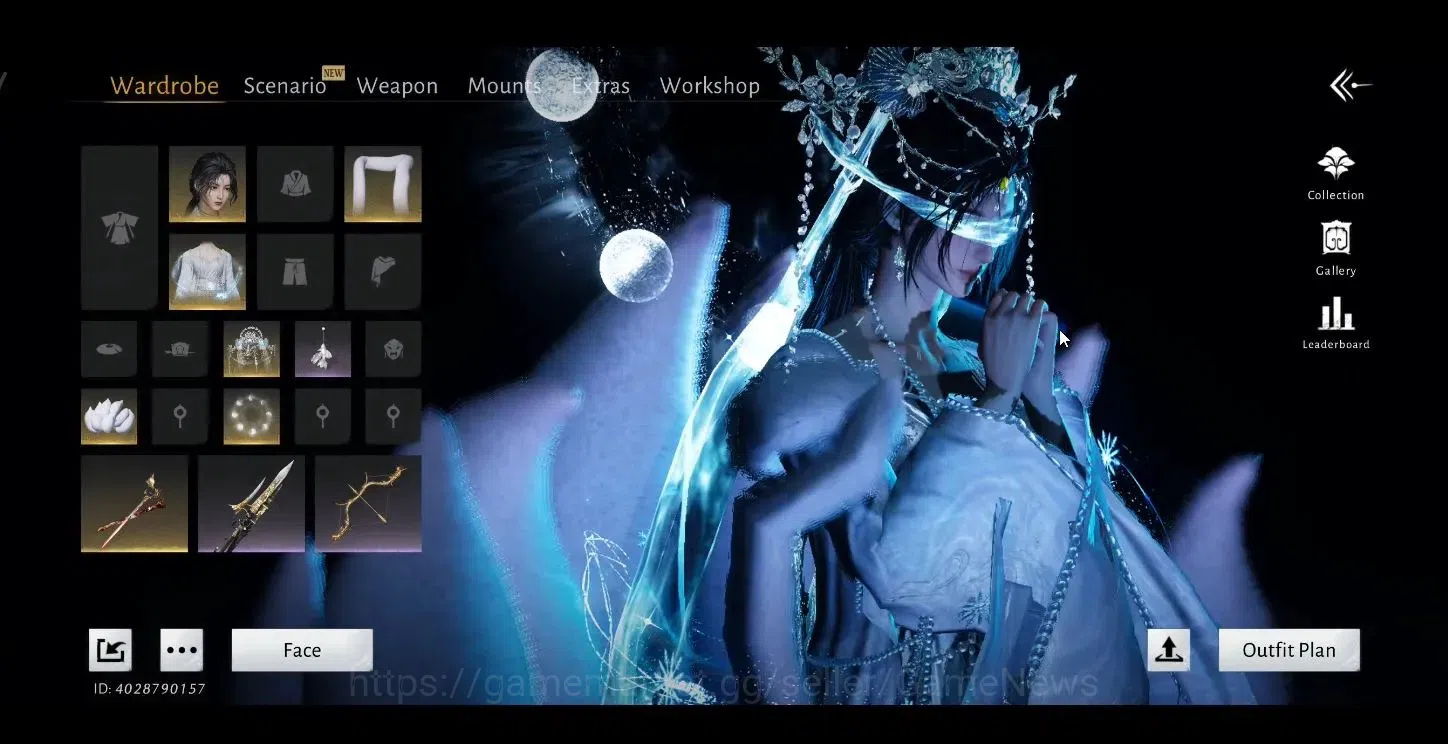1448x744 pixels.
Task: View the Leaderboard
Action: pyautogui.click(x=1336, y=324)
